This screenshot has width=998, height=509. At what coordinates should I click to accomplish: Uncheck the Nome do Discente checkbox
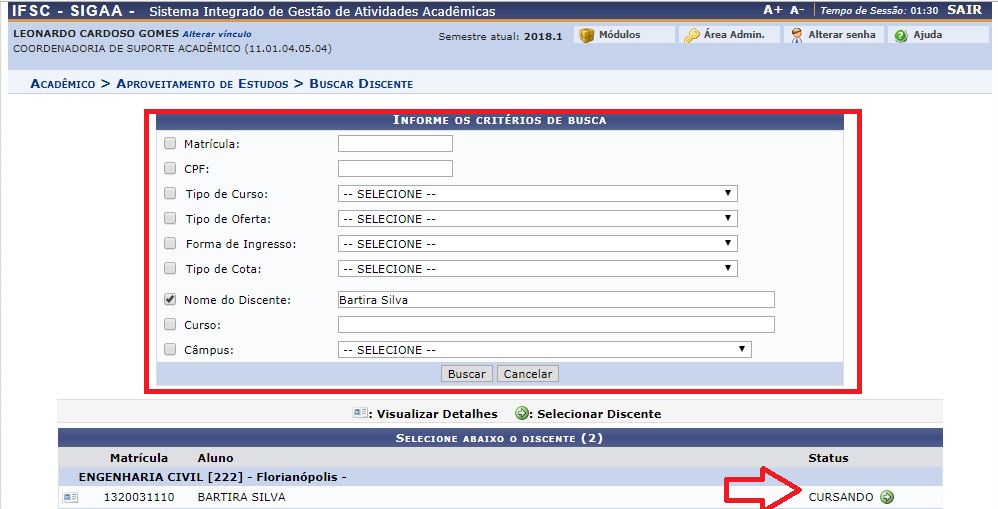(x=170, y=299)
